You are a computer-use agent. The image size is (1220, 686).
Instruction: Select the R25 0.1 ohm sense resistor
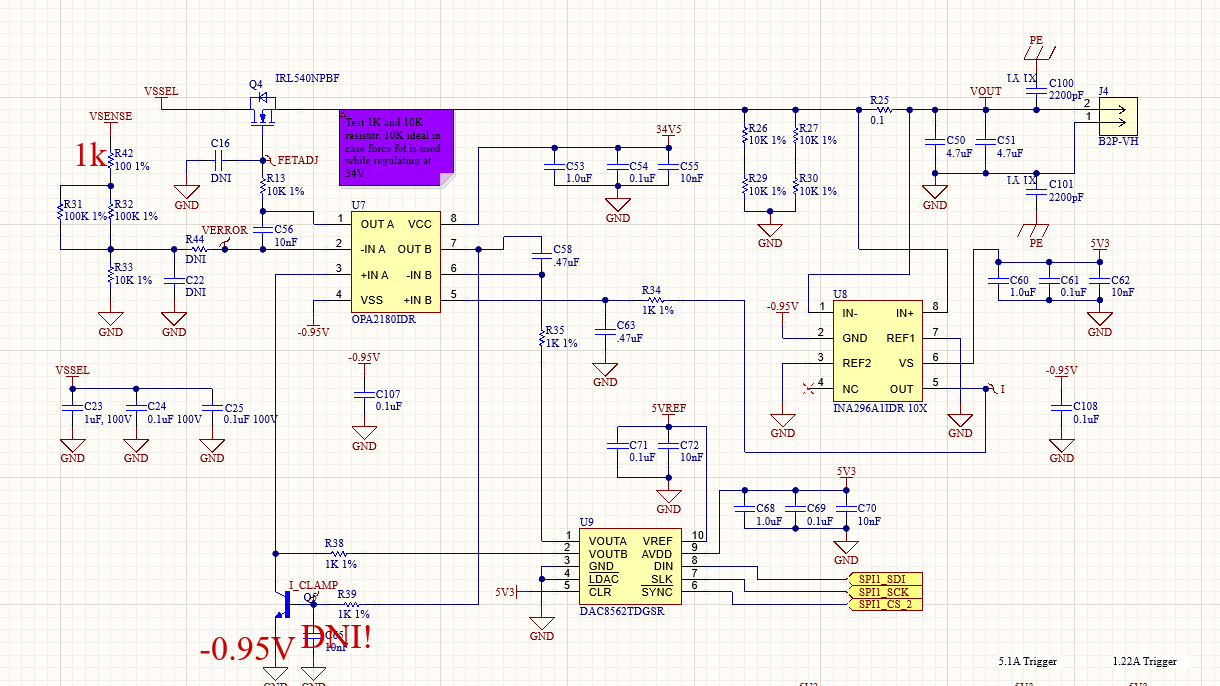click(x=881, y=110)
